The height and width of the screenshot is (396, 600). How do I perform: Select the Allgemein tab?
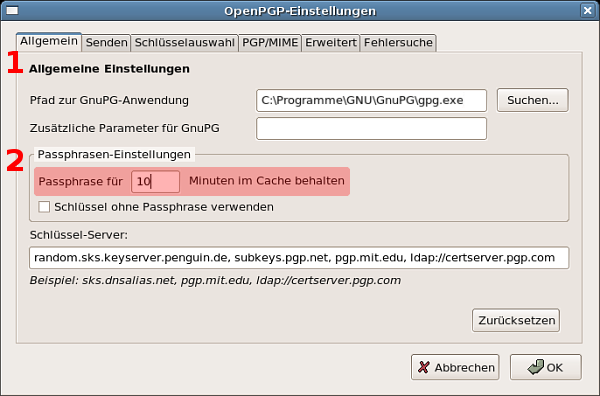point(49,41)
